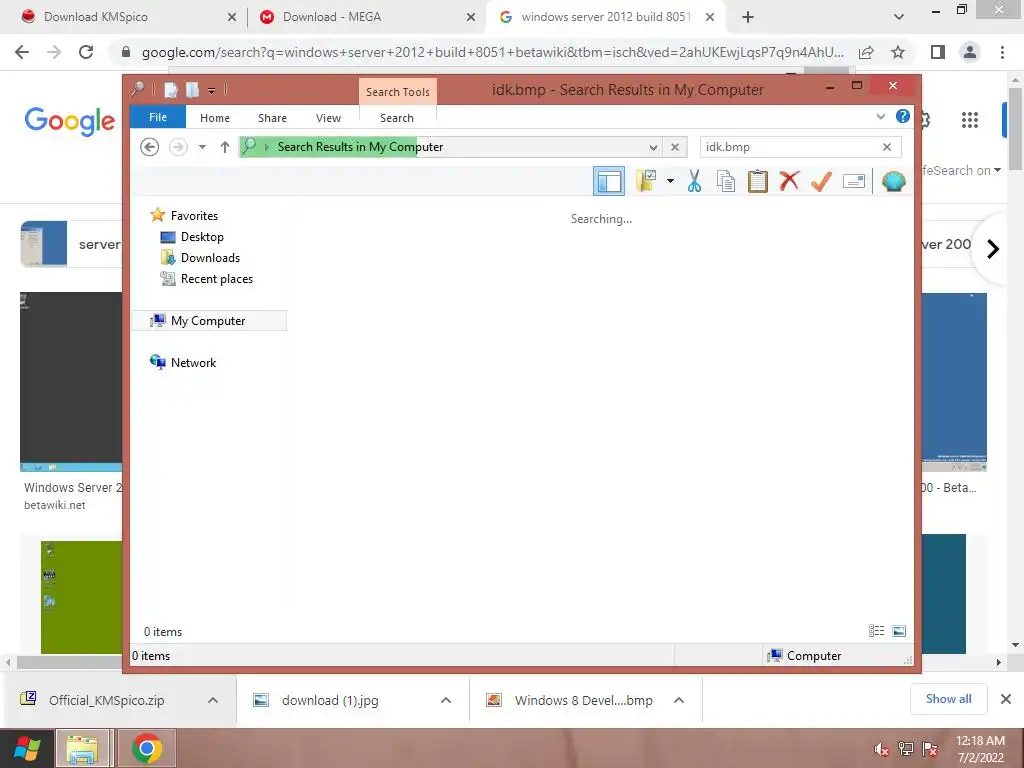Clear the idk.bmp search text

(887, 147)
